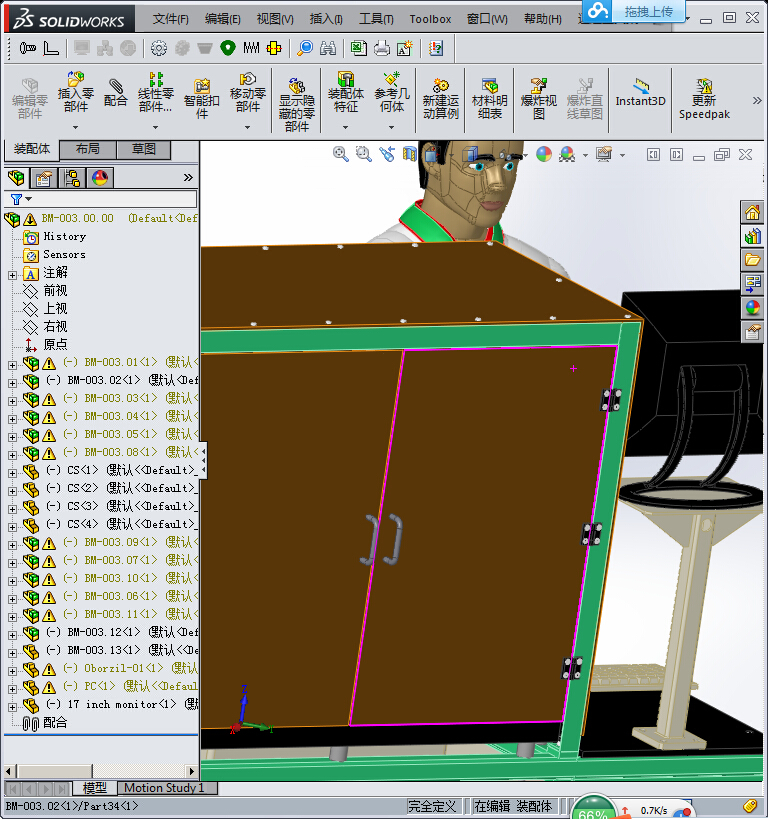The width and height of the screenshot is (768, 819).
Task: Open the Assembly Features dropdown arrow
Action: pos(345,127)
